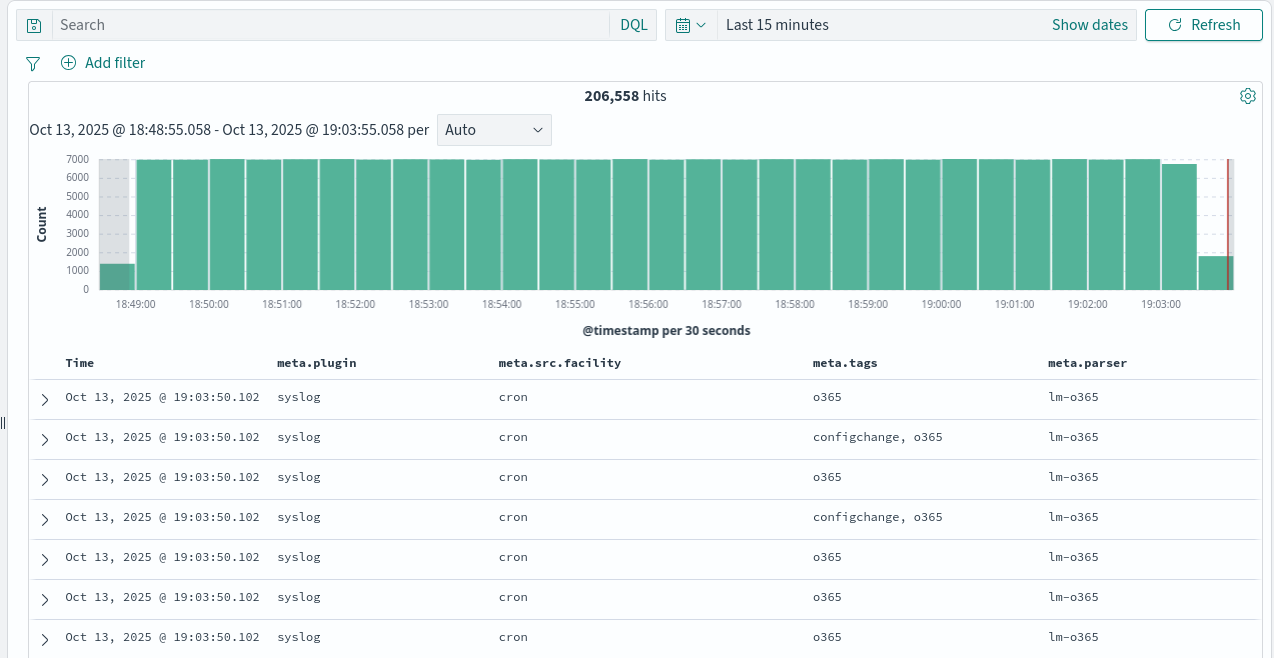This screenshot has width=1274, height=658.
Task: Open the calendar quick time picker
Action: 691,25
